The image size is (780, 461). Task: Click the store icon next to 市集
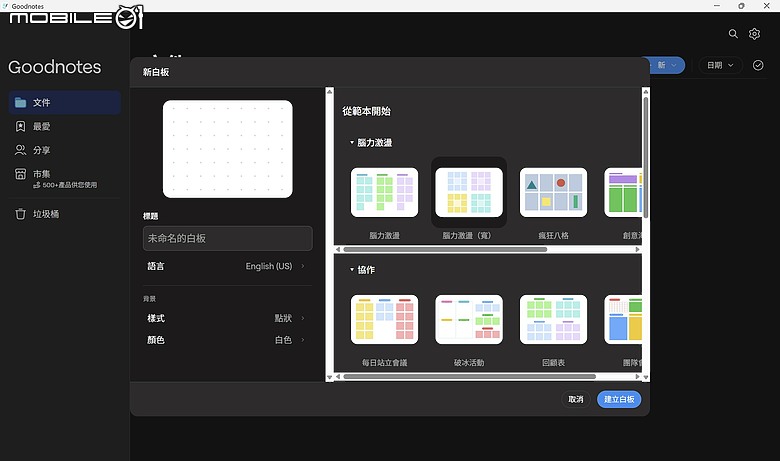(x=20, y=174)
